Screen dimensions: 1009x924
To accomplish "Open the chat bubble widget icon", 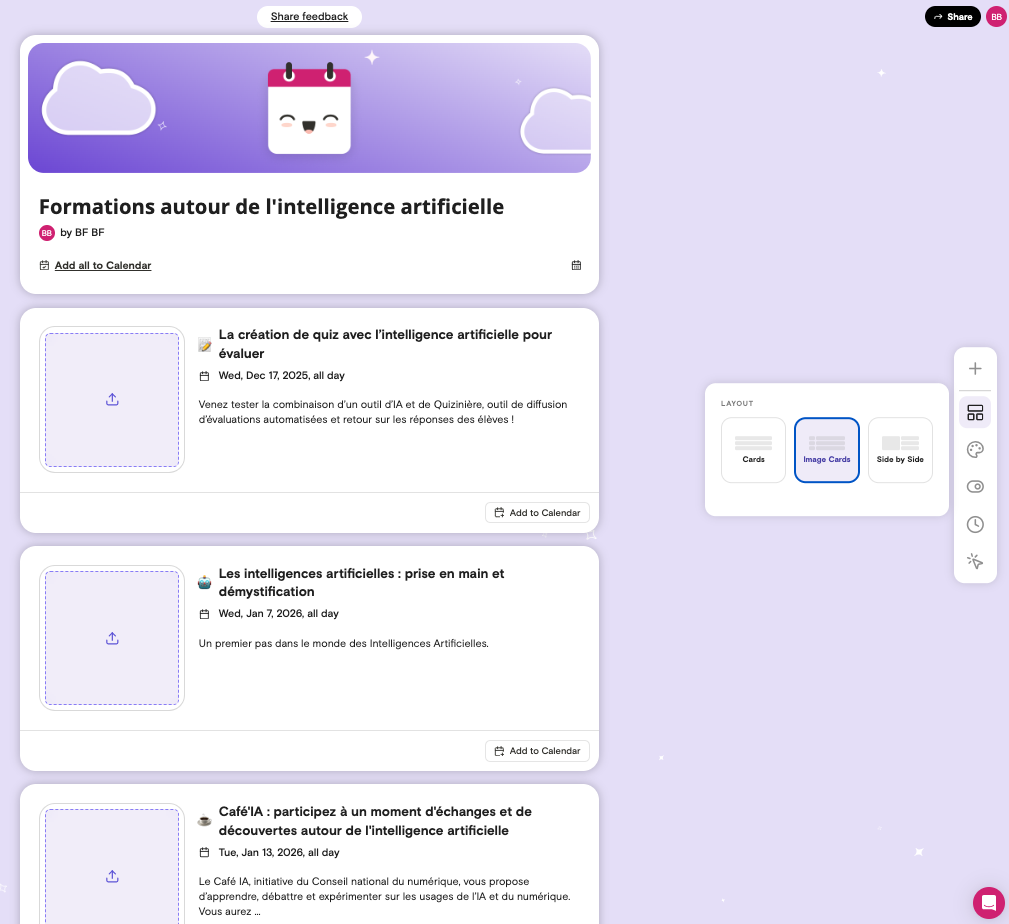I will point(988,902).
